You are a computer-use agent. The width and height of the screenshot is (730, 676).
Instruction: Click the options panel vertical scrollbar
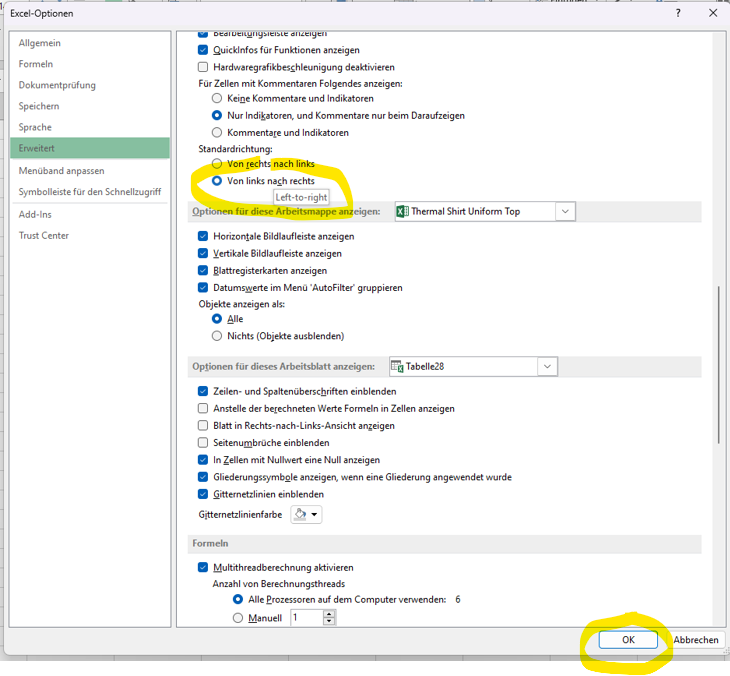click(718, 365)
